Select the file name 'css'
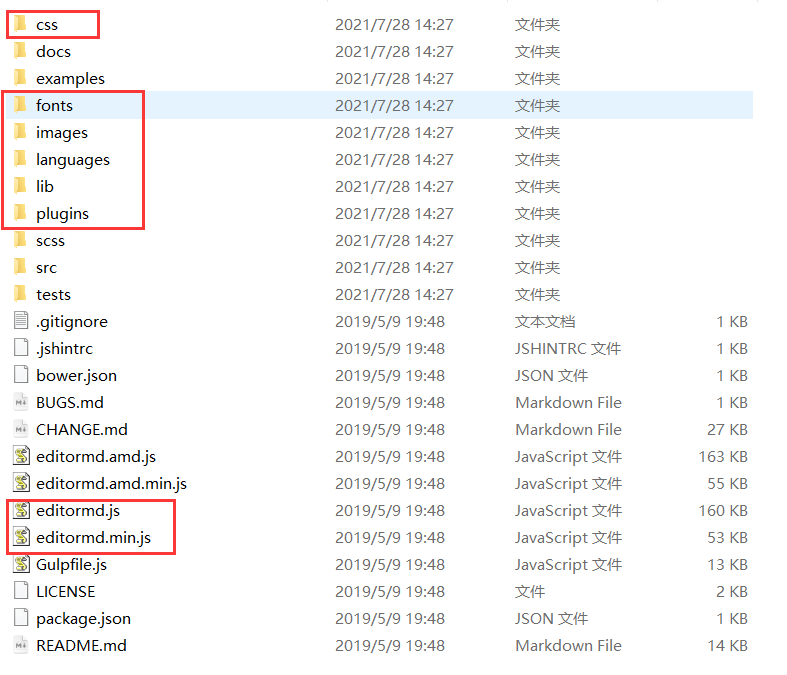Screen dimensions: 787x675 (x=47, y=25)
